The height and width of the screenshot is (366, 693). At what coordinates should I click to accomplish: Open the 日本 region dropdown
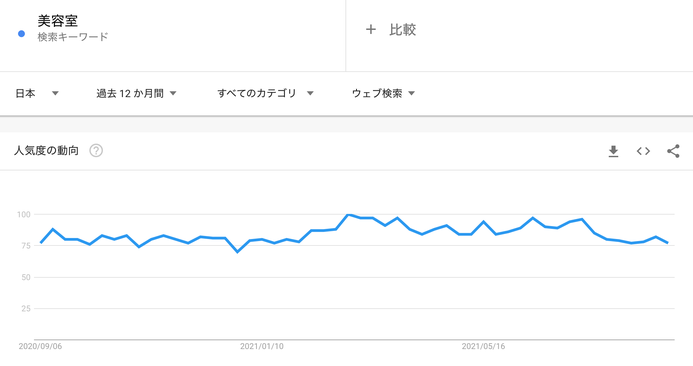pos(37,93)
